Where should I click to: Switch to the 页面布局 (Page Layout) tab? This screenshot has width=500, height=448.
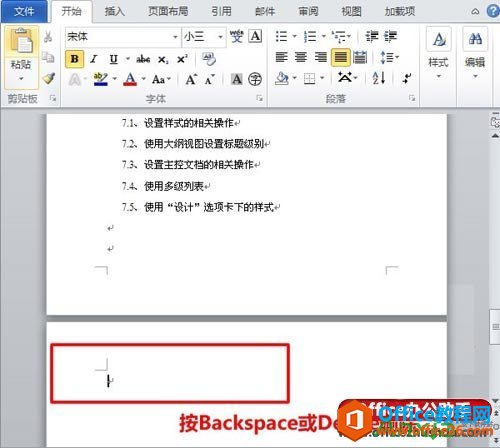(x=168, y=11)
